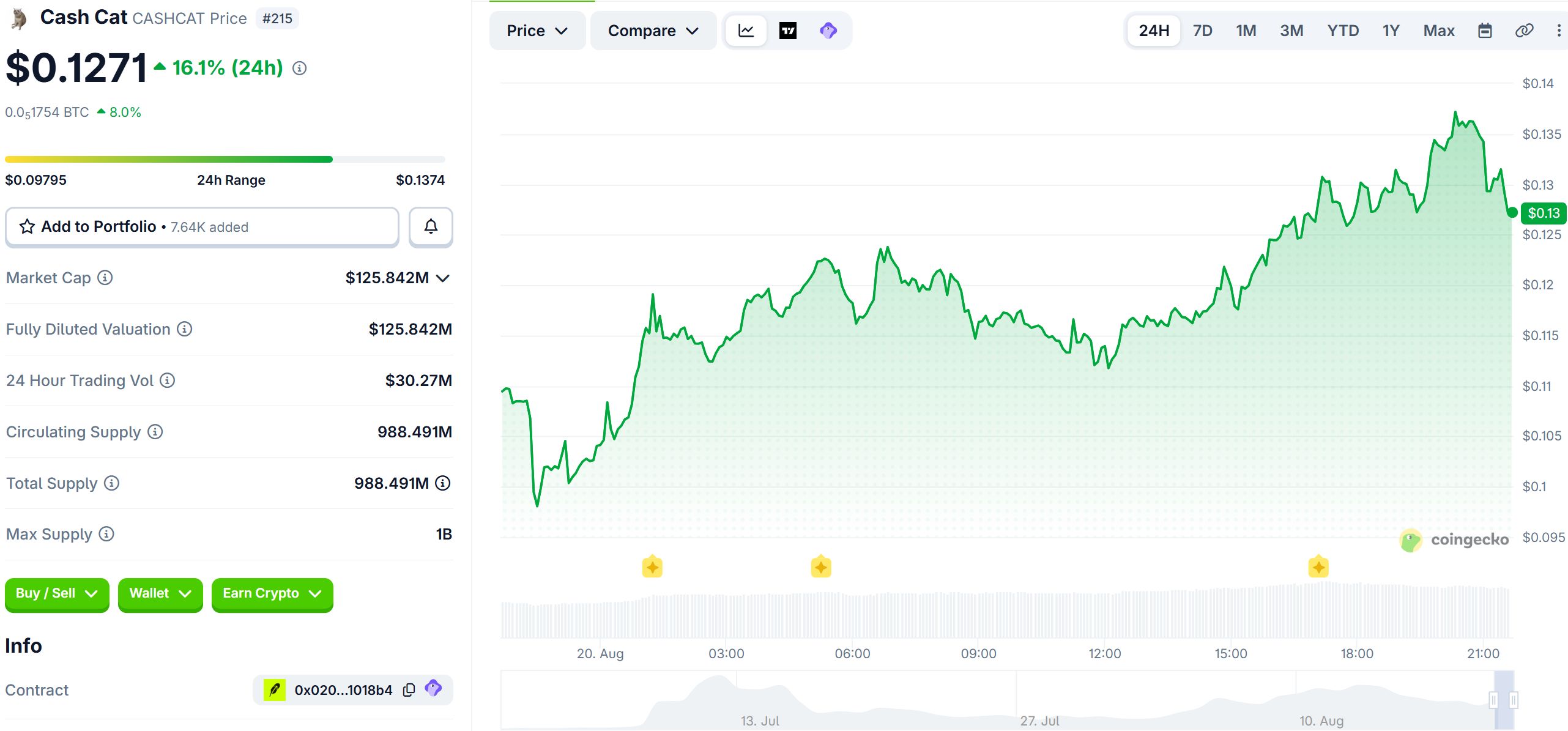Click the $0.13 current price label
The height and width of the screenshot is (731, 1568).
pos(1544,213)
